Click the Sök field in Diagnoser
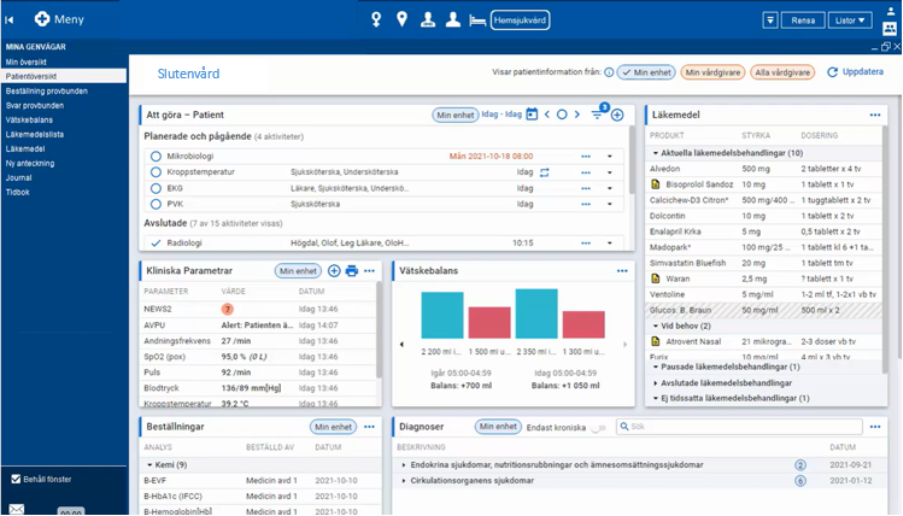903x516 pixels. click(739, 427)
